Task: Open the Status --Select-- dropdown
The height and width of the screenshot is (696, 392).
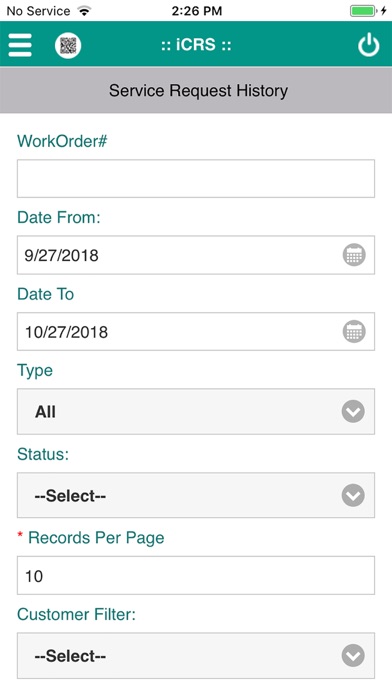Action: coord(196,495)
